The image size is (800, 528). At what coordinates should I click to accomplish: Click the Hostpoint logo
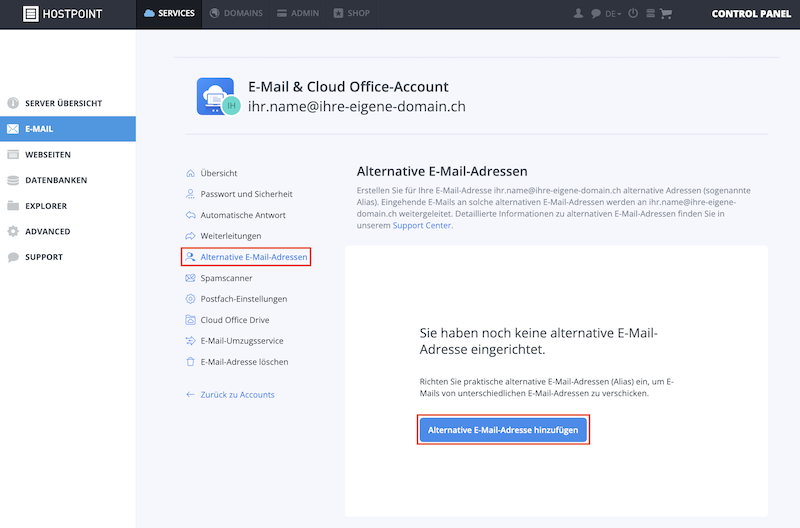coord(63,14)
